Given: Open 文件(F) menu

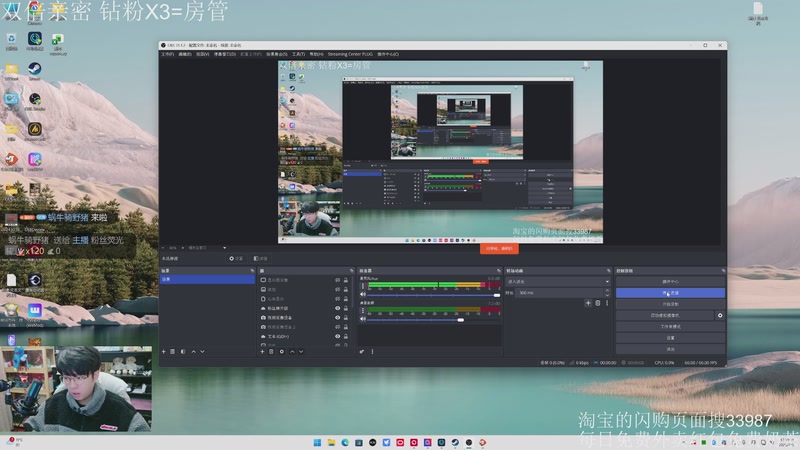Looking at the screenshot, I should coord(168,54).
